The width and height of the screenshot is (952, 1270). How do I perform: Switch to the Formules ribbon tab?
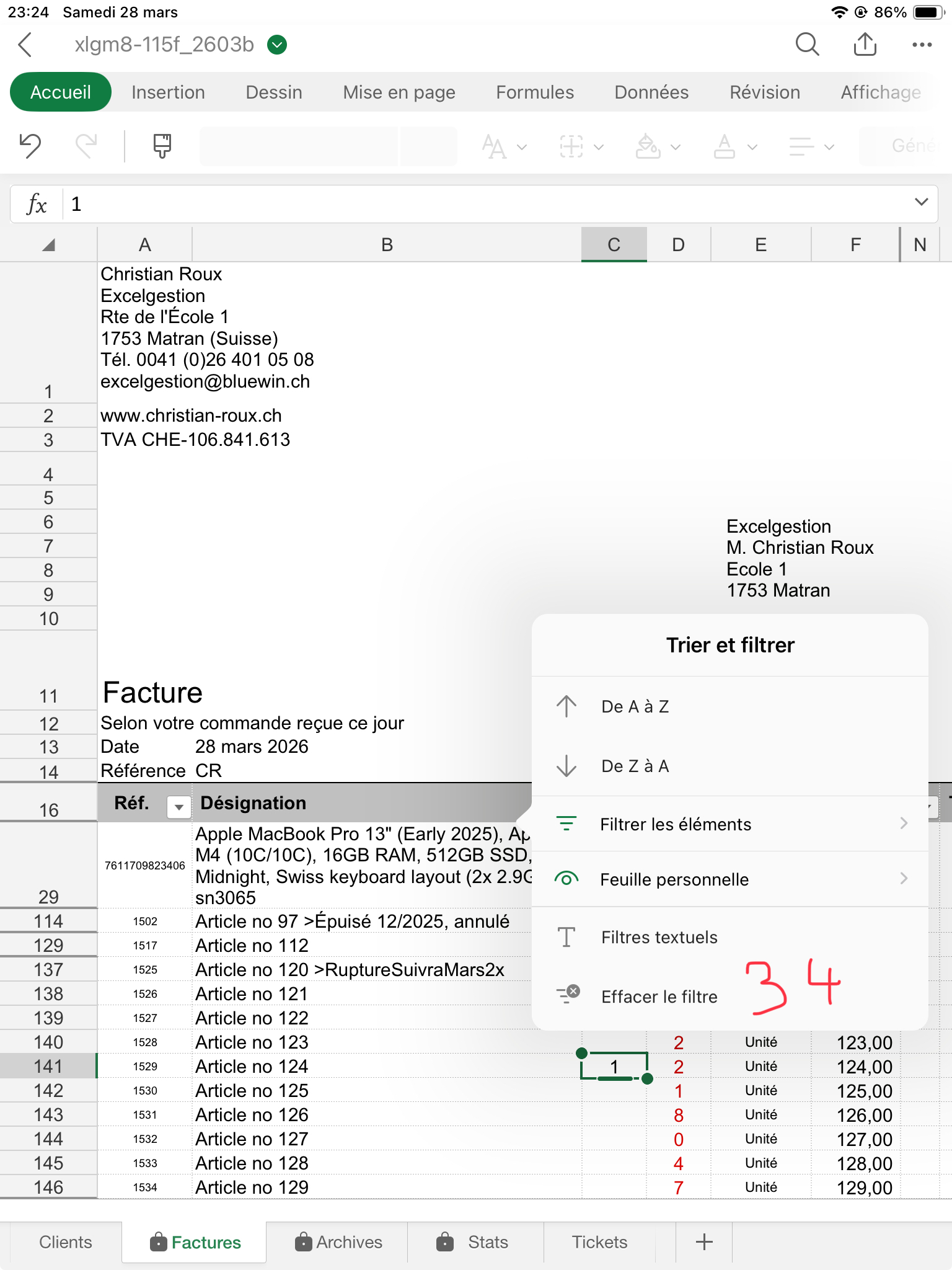point(534,92)
